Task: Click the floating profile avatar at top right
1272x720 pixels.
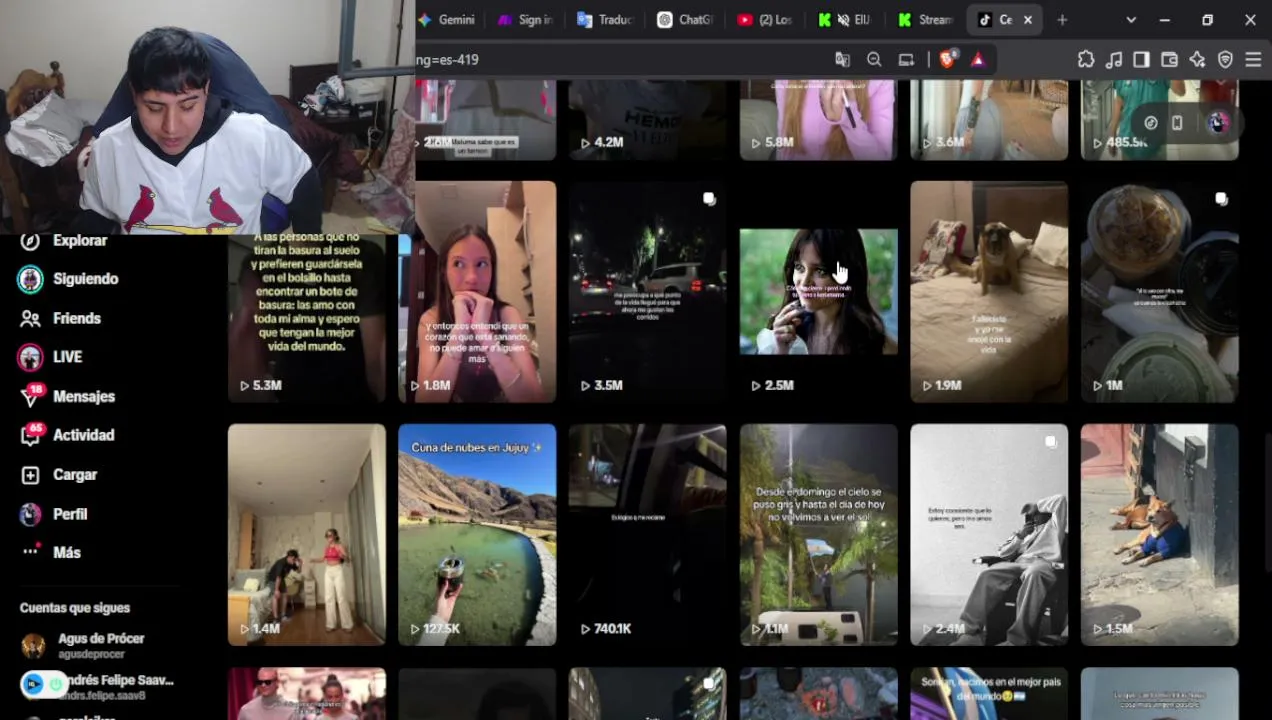Action: pos(1217,122)
